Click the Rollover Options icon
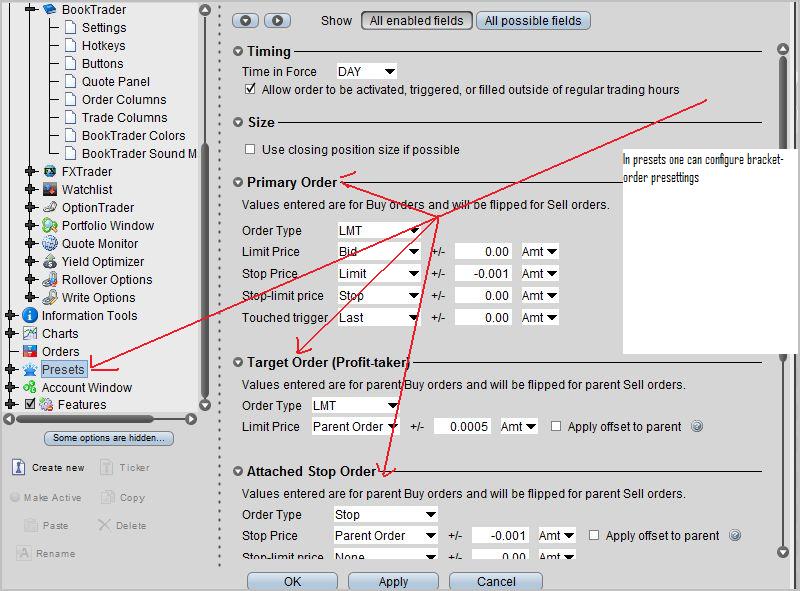 49,279
